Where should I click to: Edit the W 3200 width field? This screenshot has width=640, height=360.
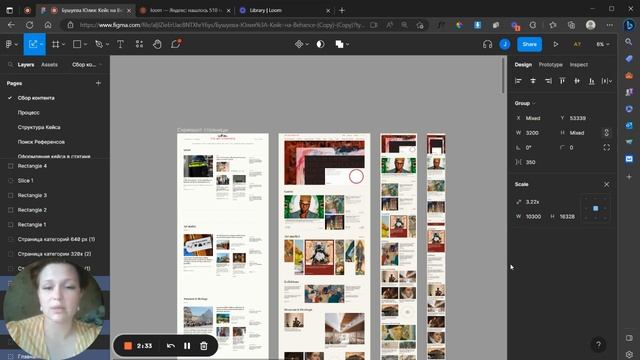coord(533,133)
